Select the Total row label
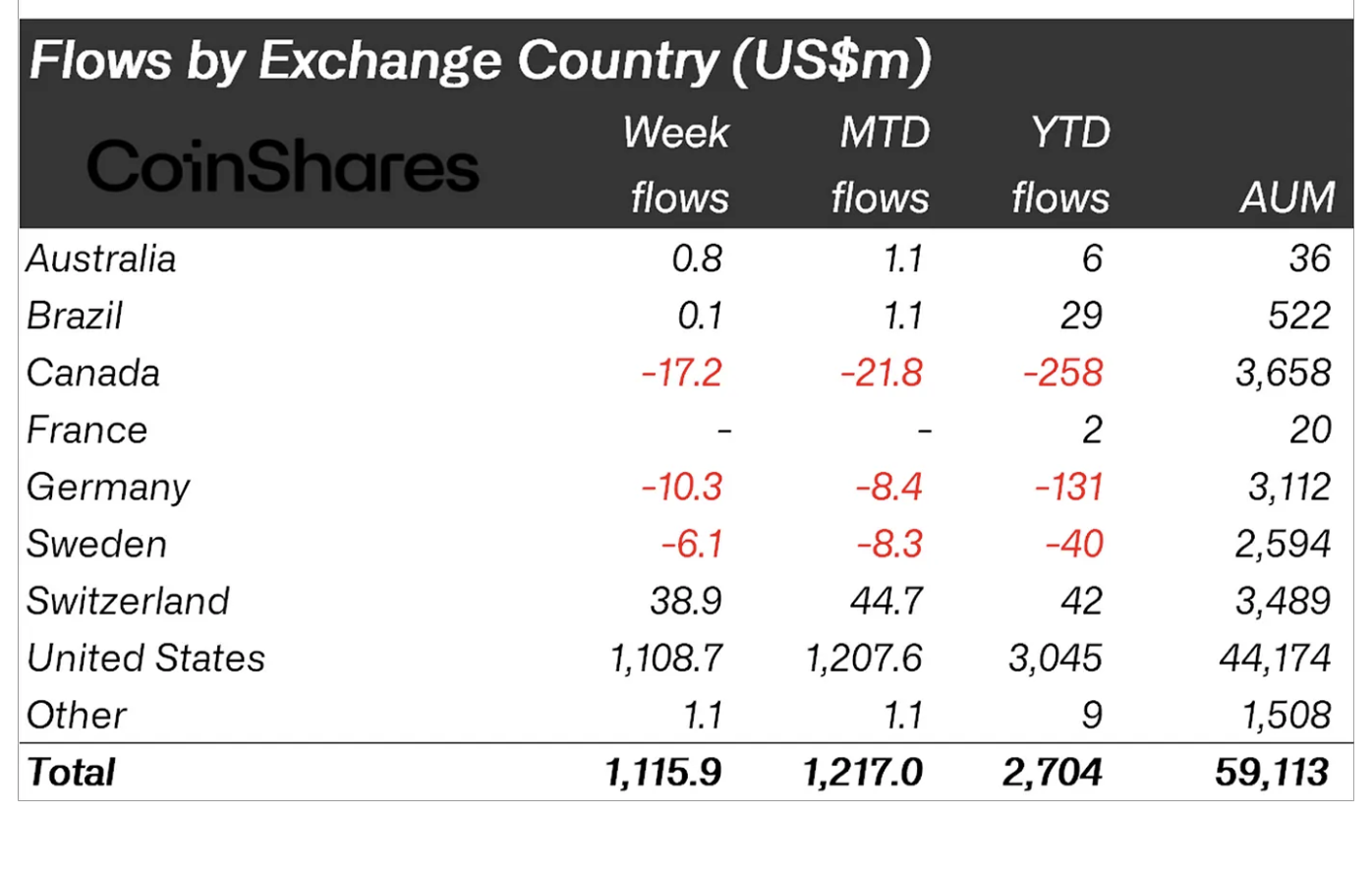This screenshot has width=1372, height=872. coord(72,772)
